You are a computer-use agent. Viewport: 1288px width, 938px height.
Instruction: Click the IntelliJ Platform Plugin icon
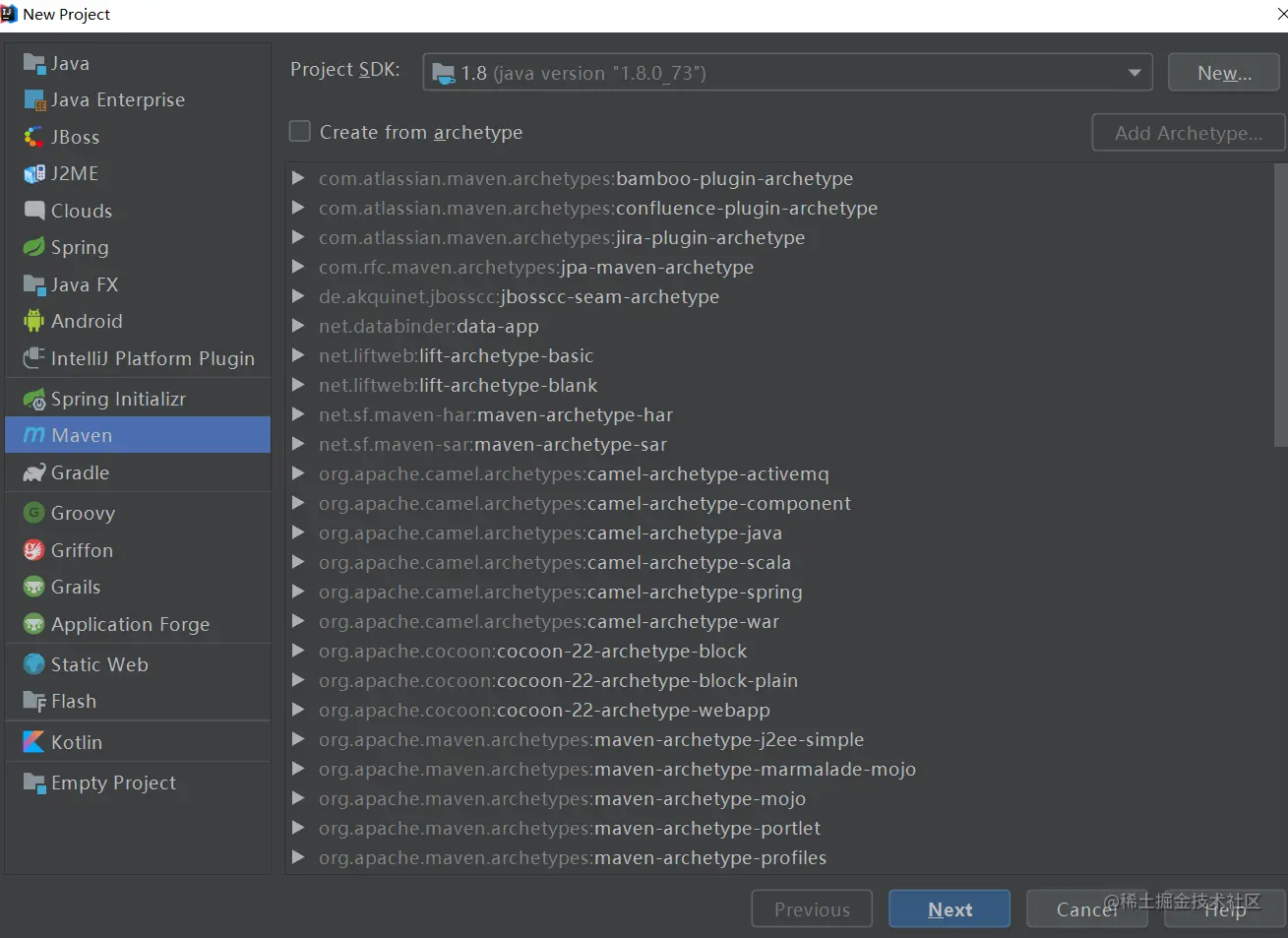[34, 358]
